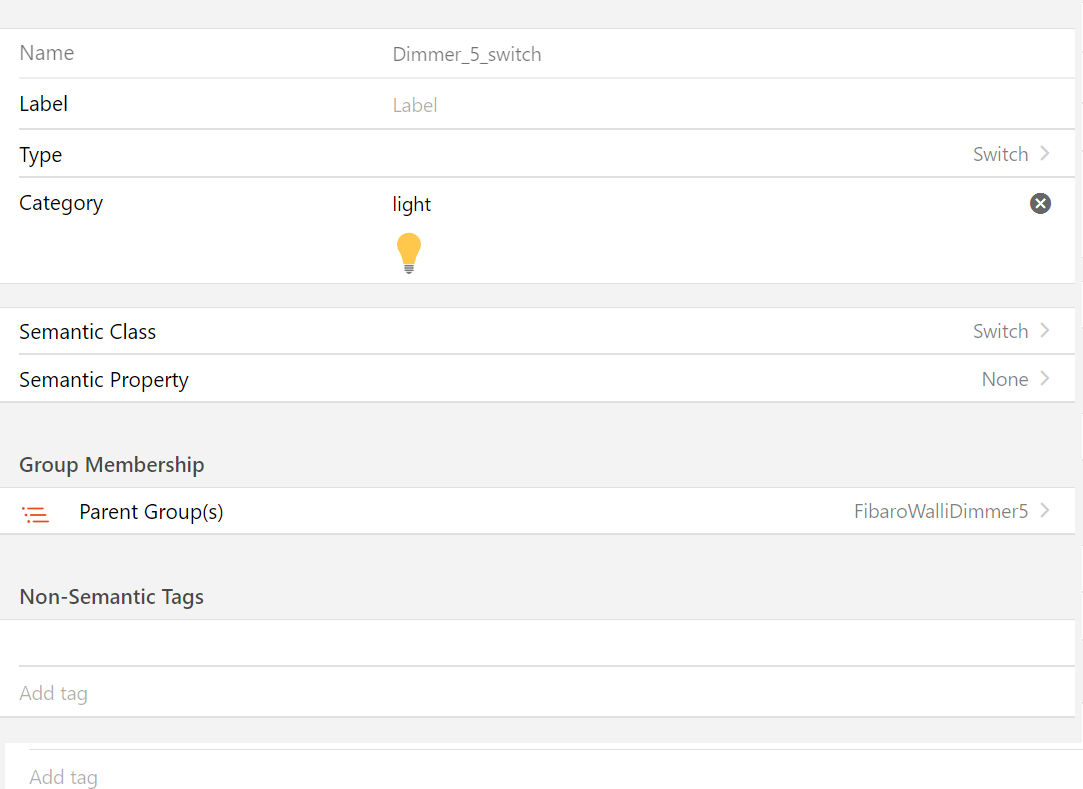Open the Semantic Property chevron arrow
Image resolution: width=1083 pixels, height=789 pixels.
click(1045, 379)
